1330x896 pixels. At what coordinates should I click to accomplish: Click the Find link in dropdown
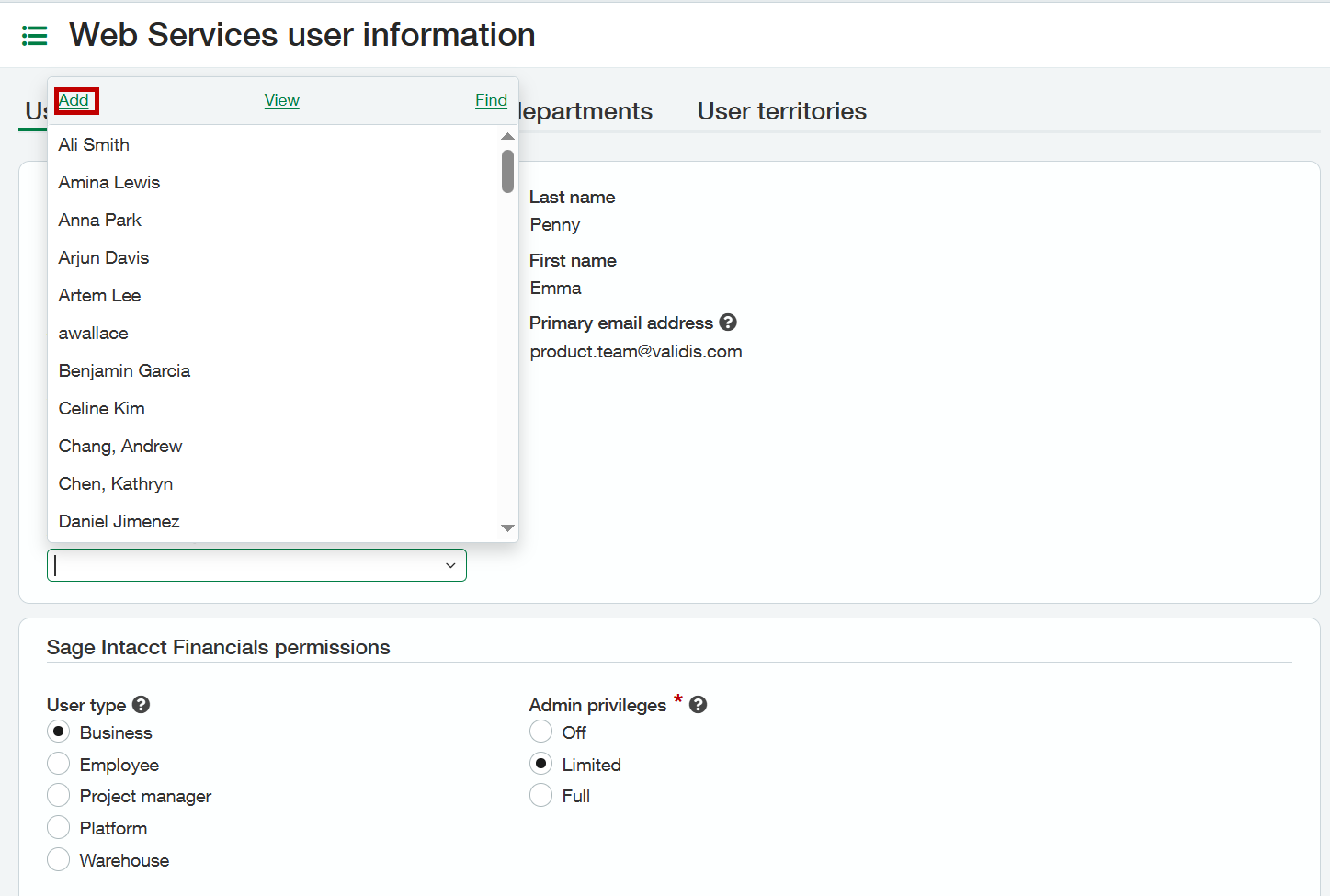[x=491, y=100]
